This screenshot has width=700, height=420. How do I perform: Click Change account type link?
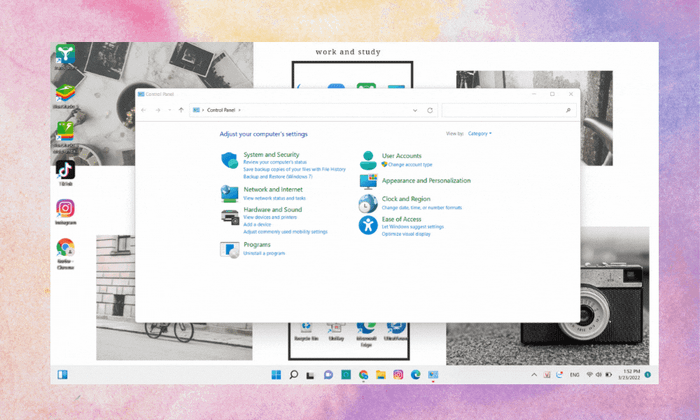(x=410, y=164)
